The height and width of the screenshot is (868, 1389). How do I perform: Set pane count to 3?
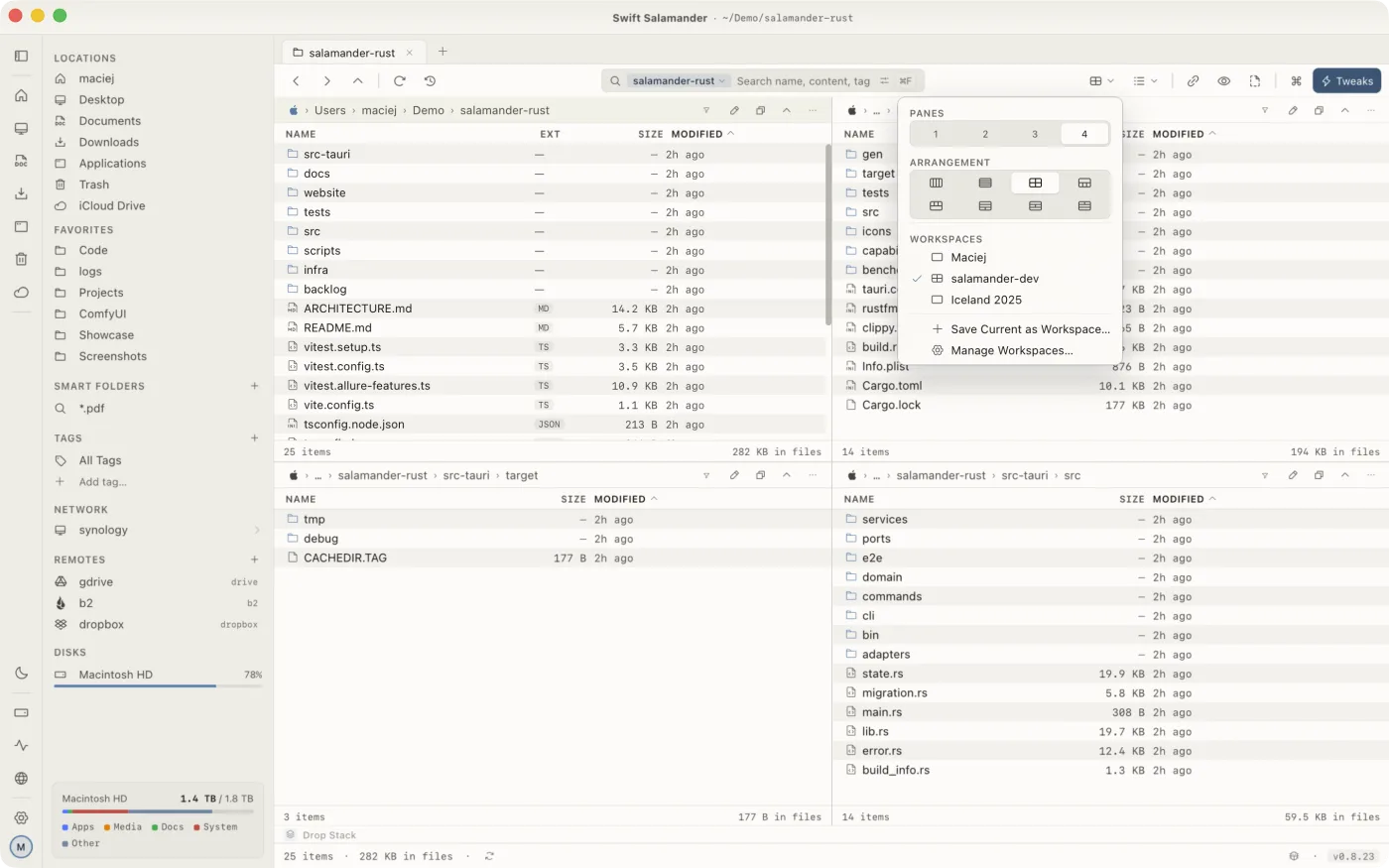[x=1035, y=134]
